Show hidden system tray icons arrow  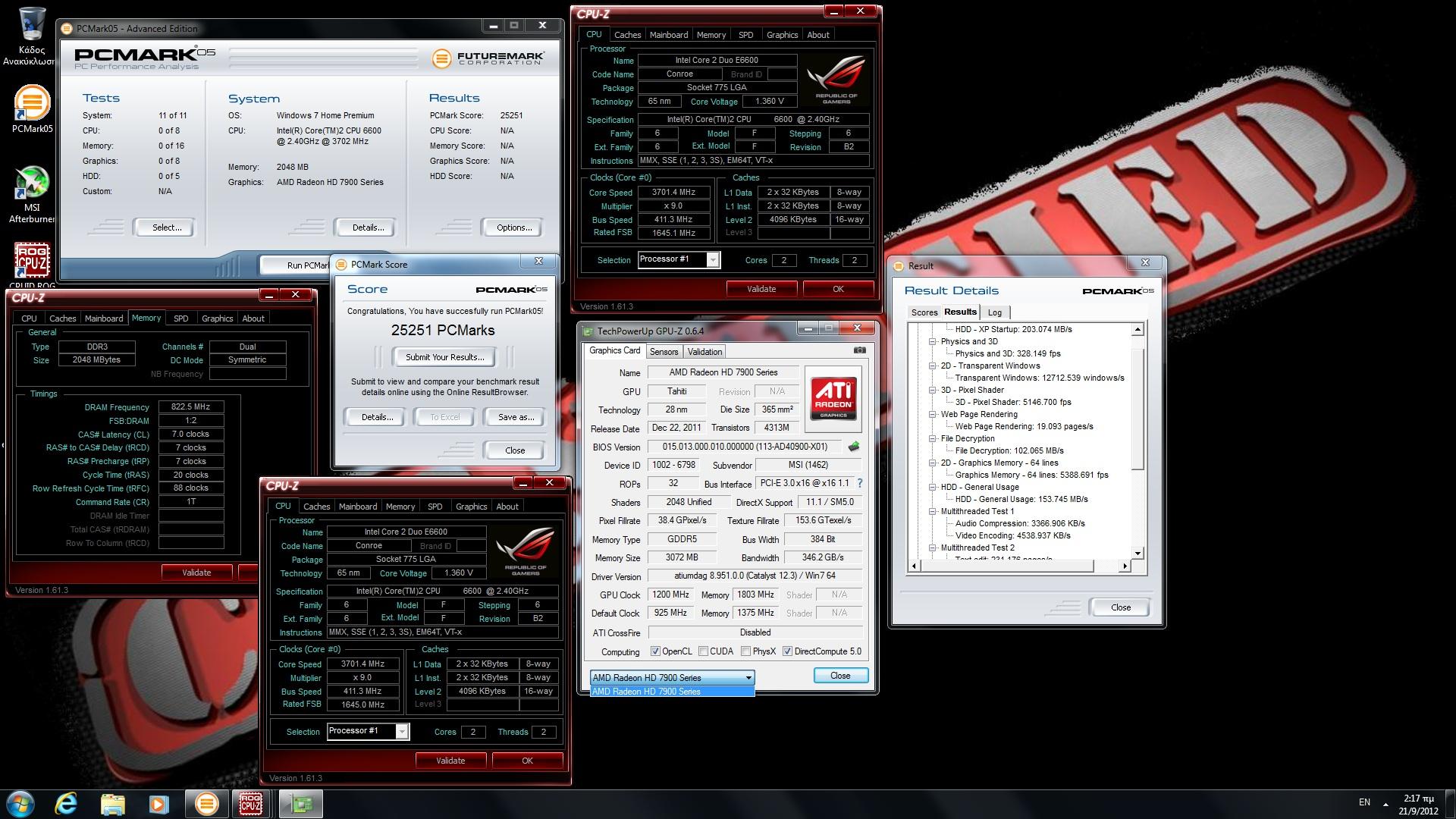click(1385, 804)
